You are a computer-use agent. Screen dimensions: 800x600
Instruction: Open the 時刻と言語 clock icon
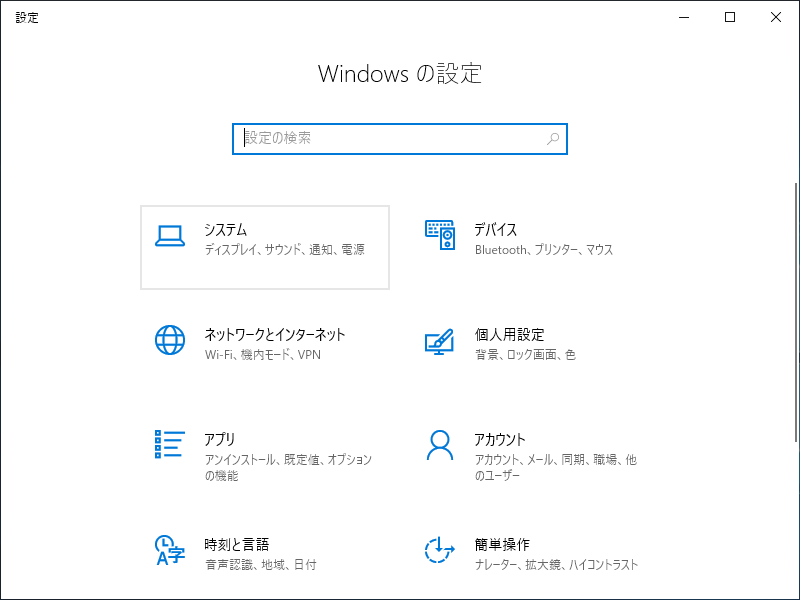170,550
